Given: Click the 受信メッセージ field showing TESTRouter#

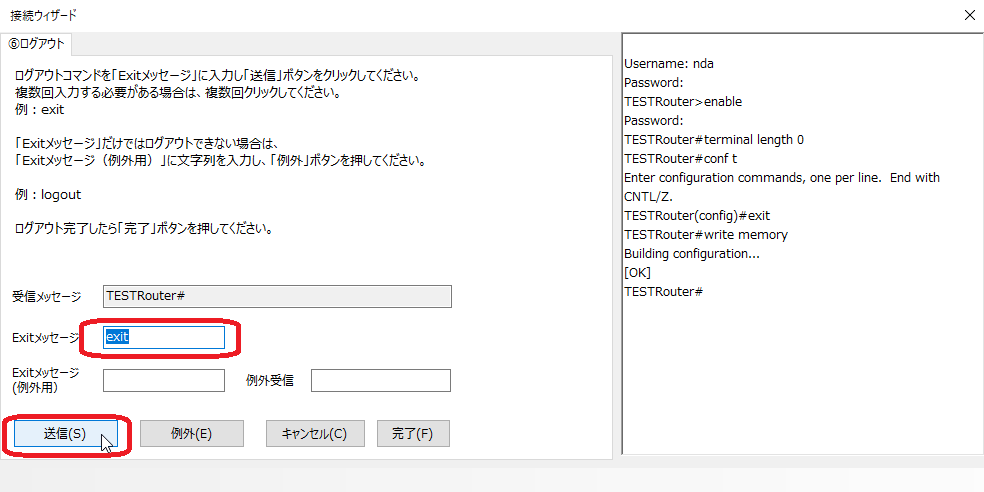Looking at the screenshot, I should (277, 296).
